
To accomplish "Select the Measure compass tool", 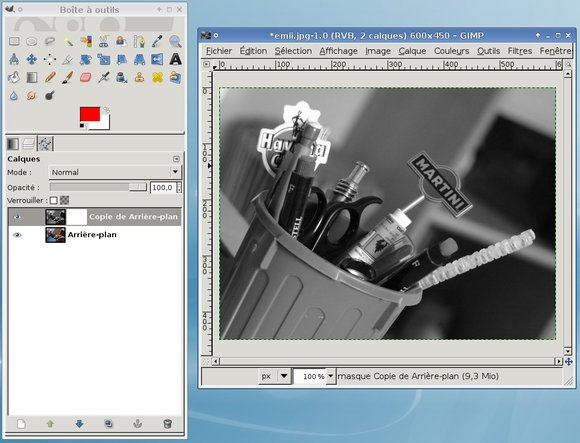I will 14,59.
